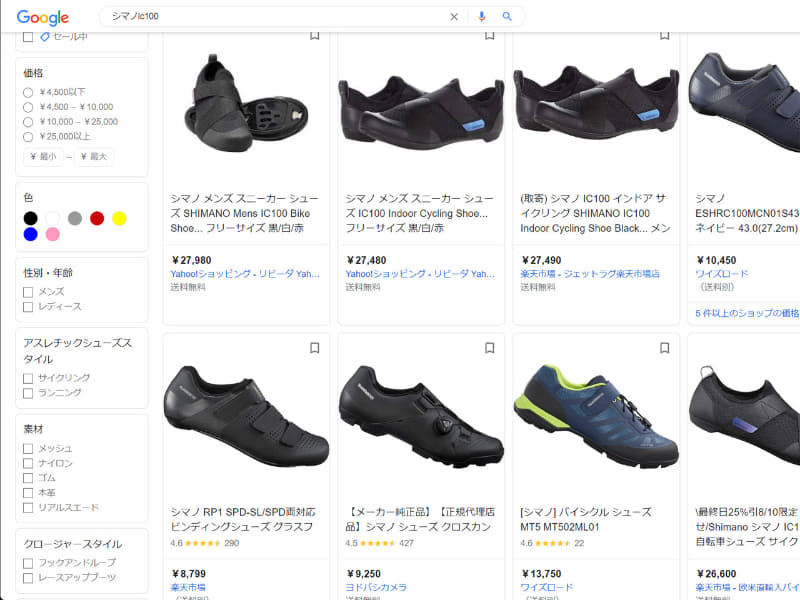Clear the search query with the X icon
The width and height of the screenshot is (800, 600).
(x=453, y=17)
